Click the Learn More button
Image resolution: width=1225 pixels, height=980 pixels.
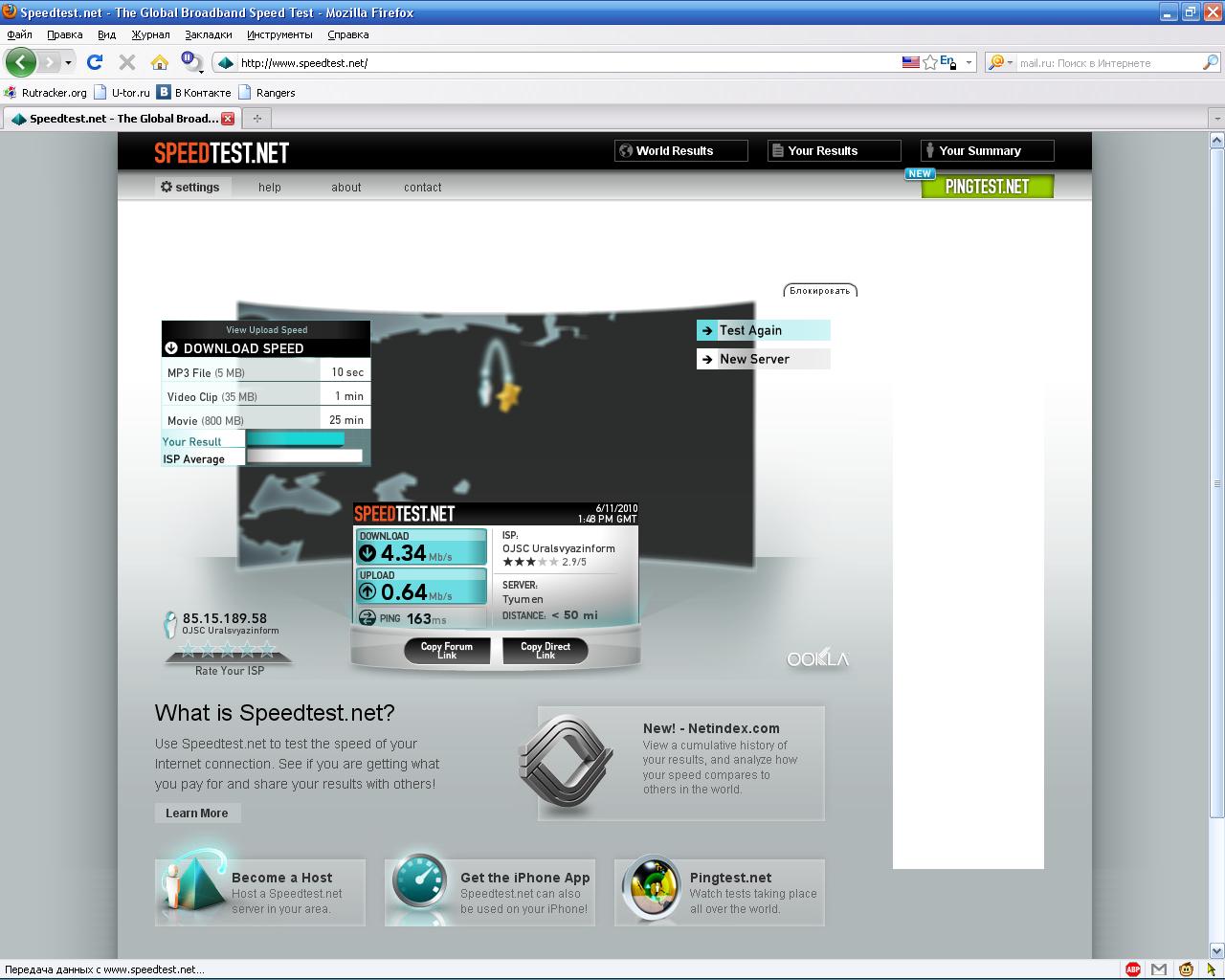click(x=197, y=813)
